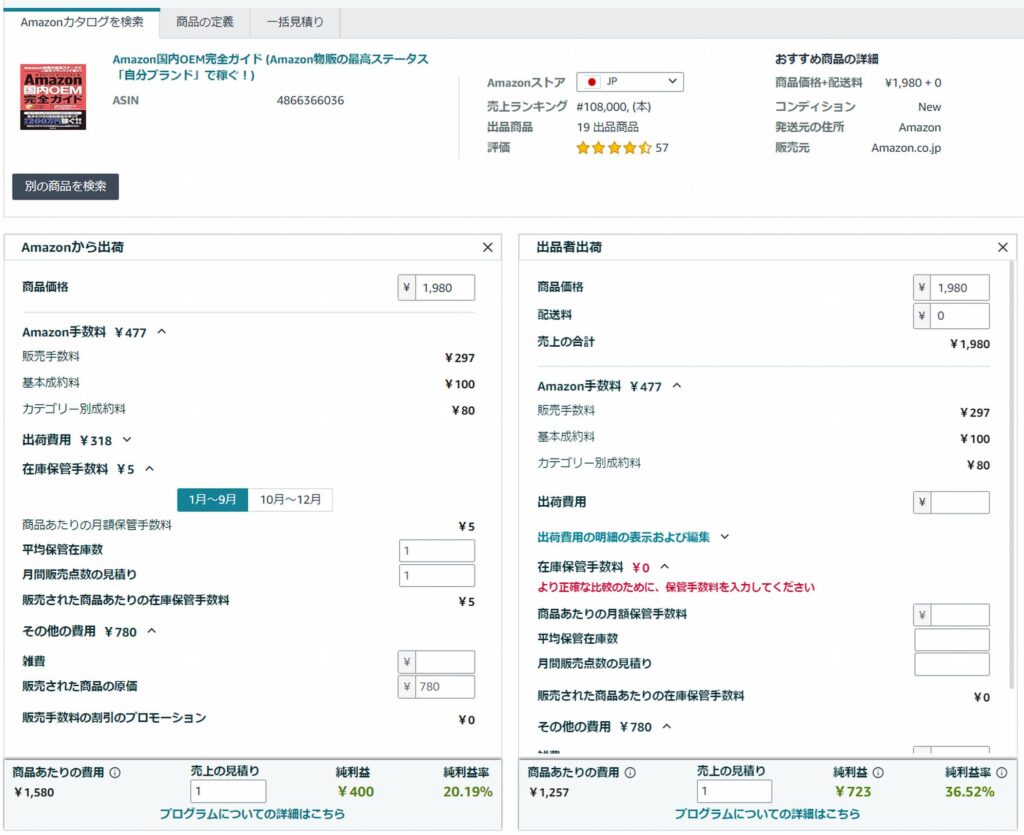Click info icon next to right 純利益
The width and height of the screenshot is (1024, 835).
coord(878,772)
